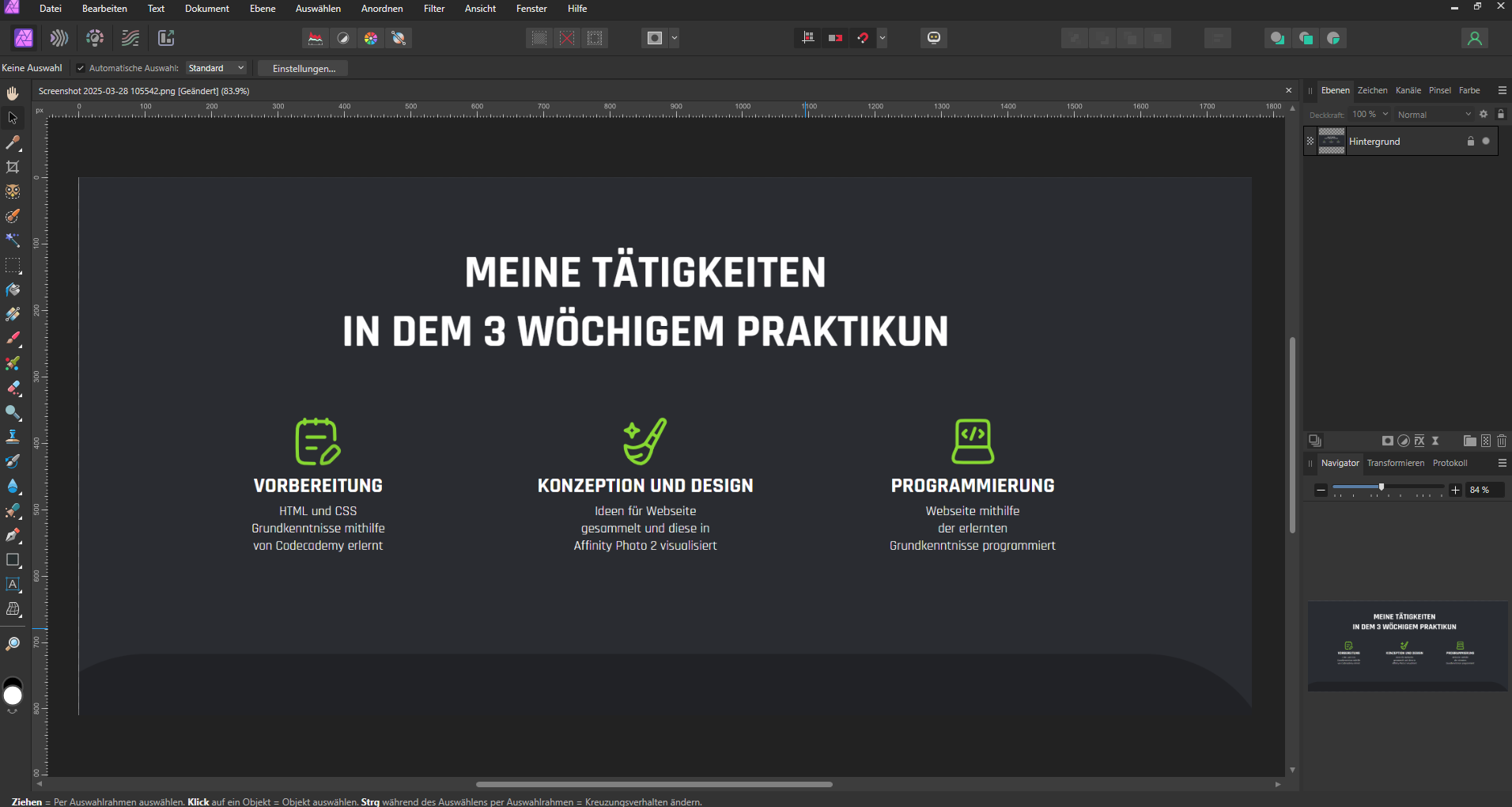Select the Crop tool in the left toolbar
Screen dimensions: 1512x807
13,167
